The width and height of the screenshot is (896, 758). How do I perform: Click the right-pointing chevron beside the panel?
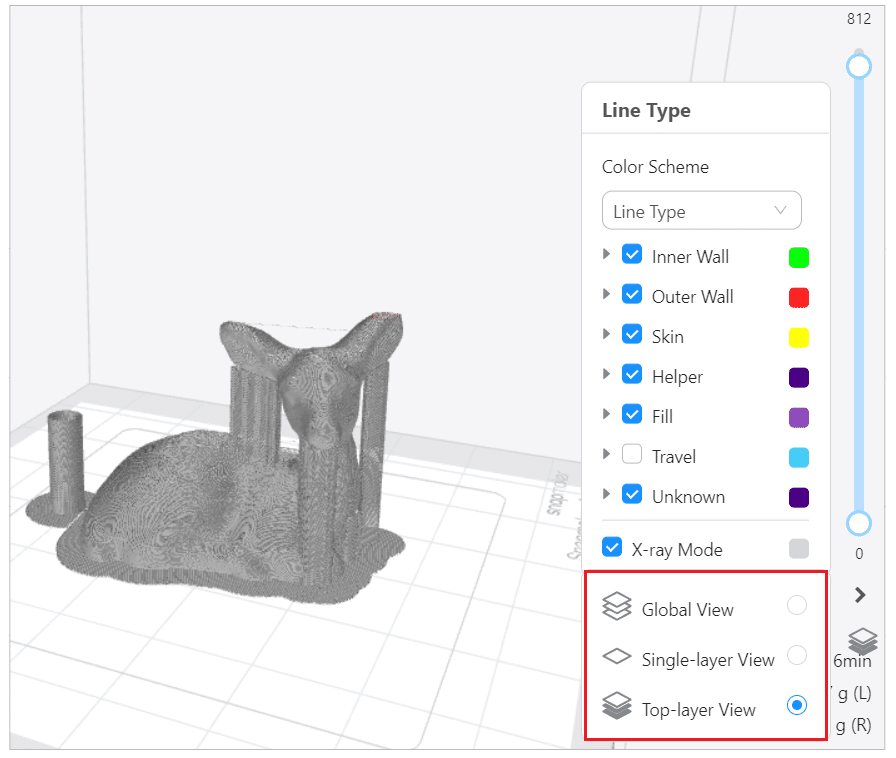click(860, 595)
